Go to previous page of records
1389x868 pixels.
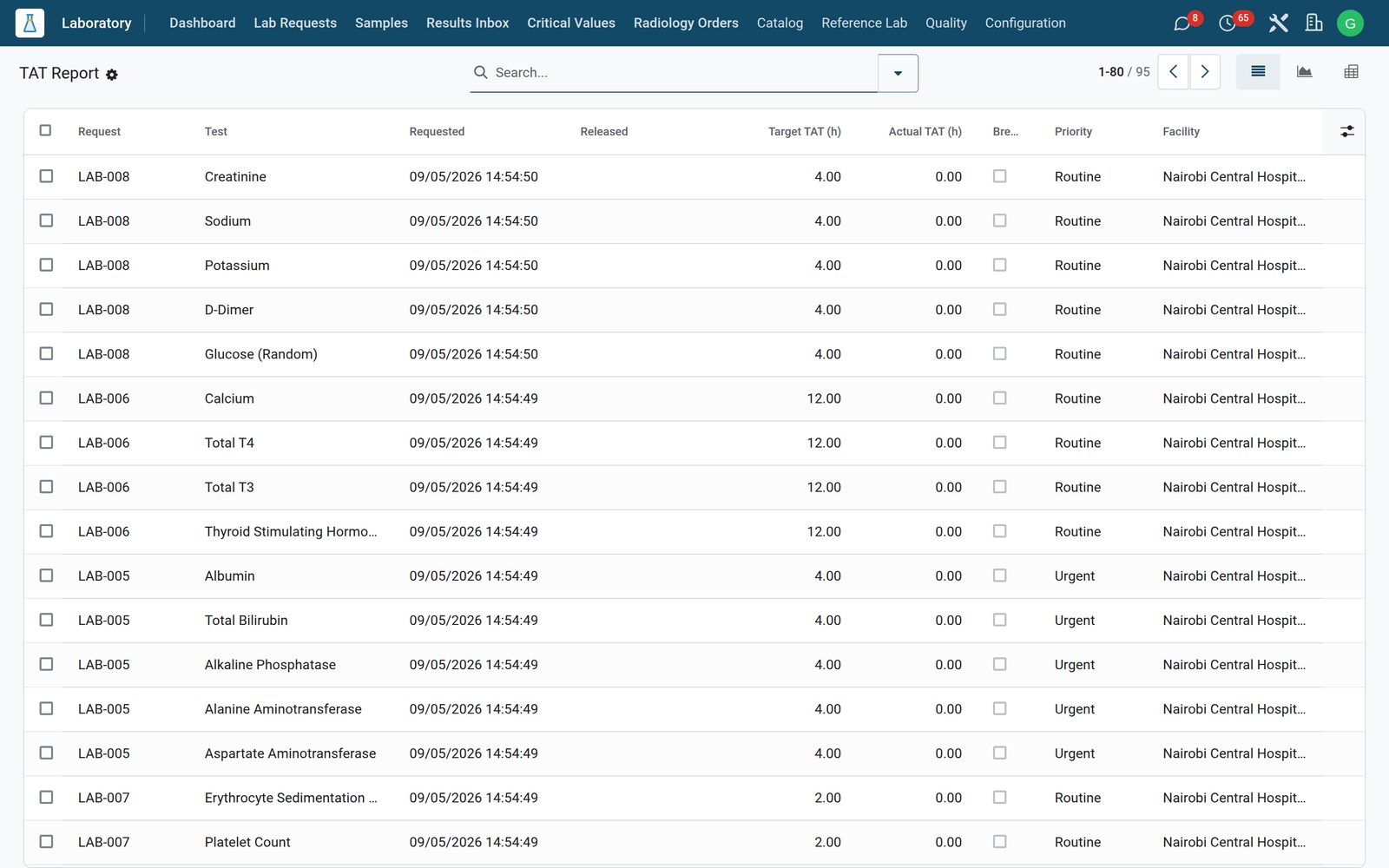coord(1173,72)
